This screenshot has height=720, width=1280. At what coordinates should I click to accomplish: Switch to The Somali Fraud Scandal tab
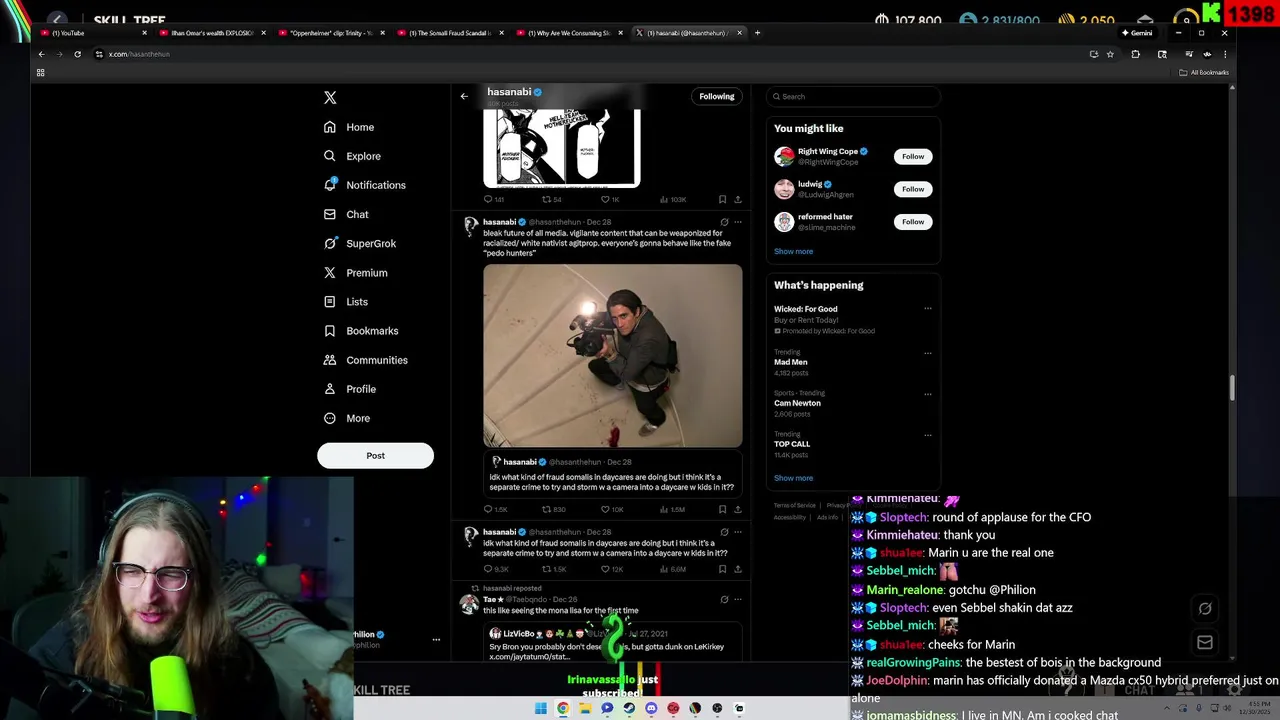click(448, 33)
